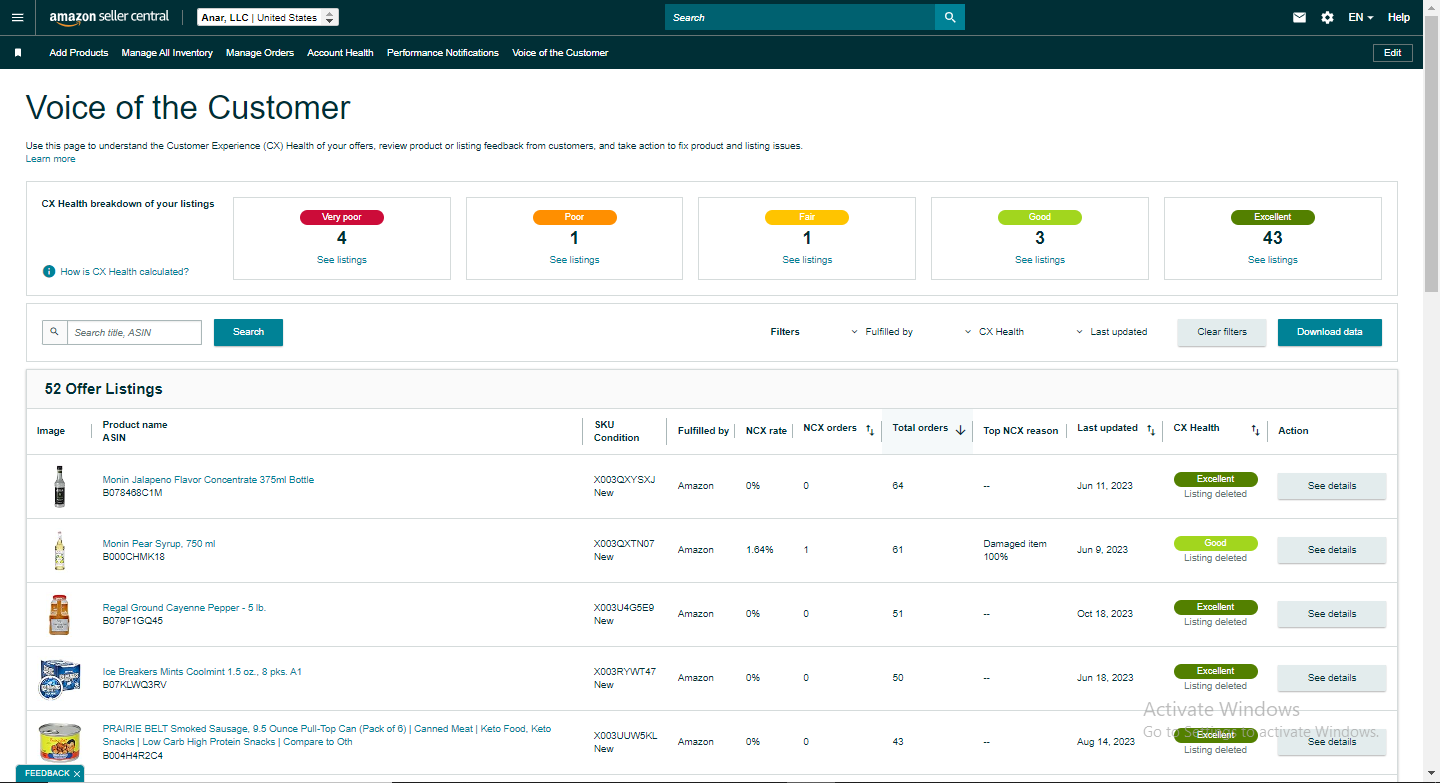Image resolution: width=1440 pixels, height=783 pixels.
Task: Click Clear filters button
Action: click(1222, 332)
